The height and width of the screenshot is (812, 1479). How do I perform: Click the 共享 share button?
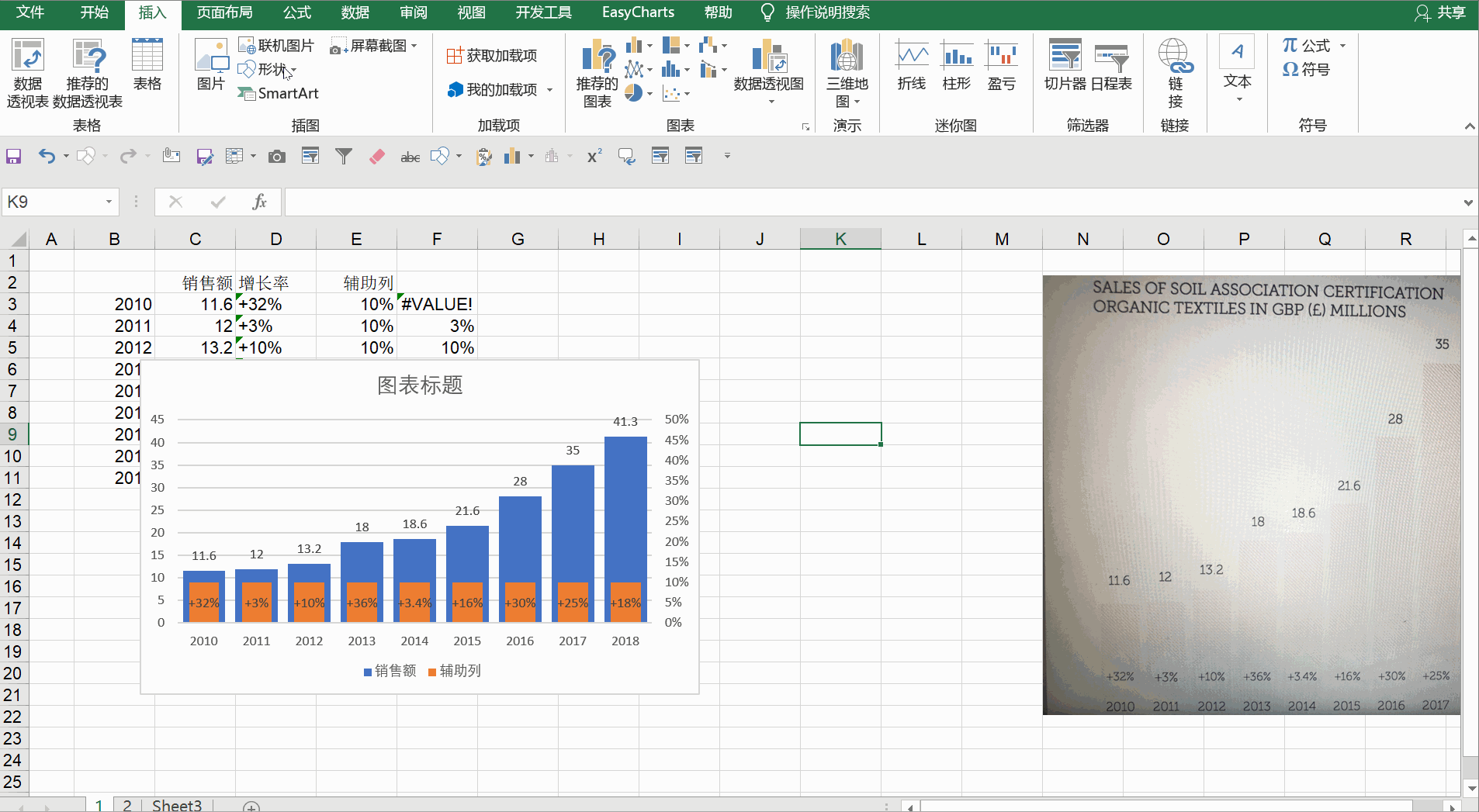1440,12
